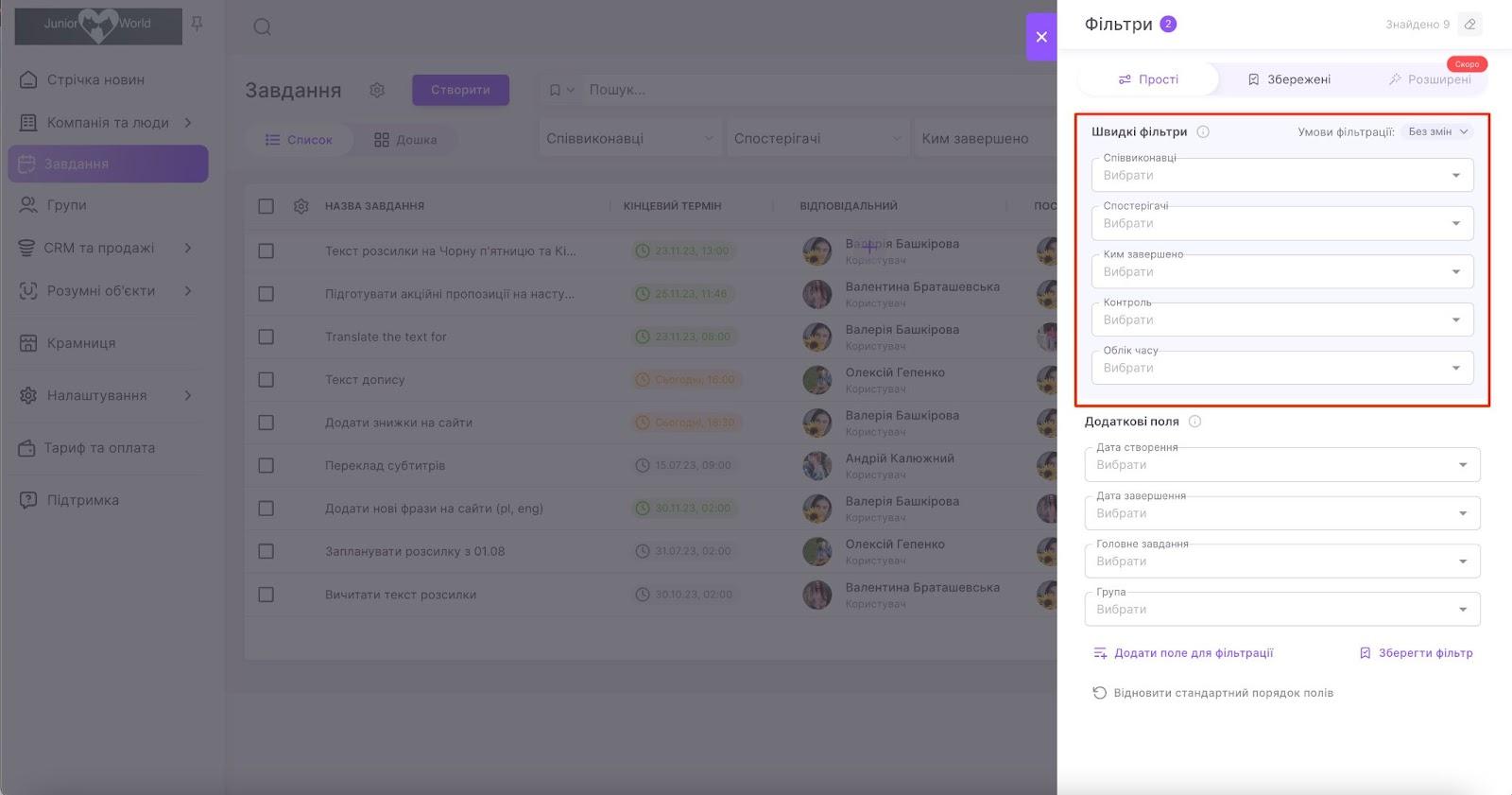The width and height of the screenshot is (1512, 795).
Task: Open the Дата створення dropdown
Action: pos(1281,465)
